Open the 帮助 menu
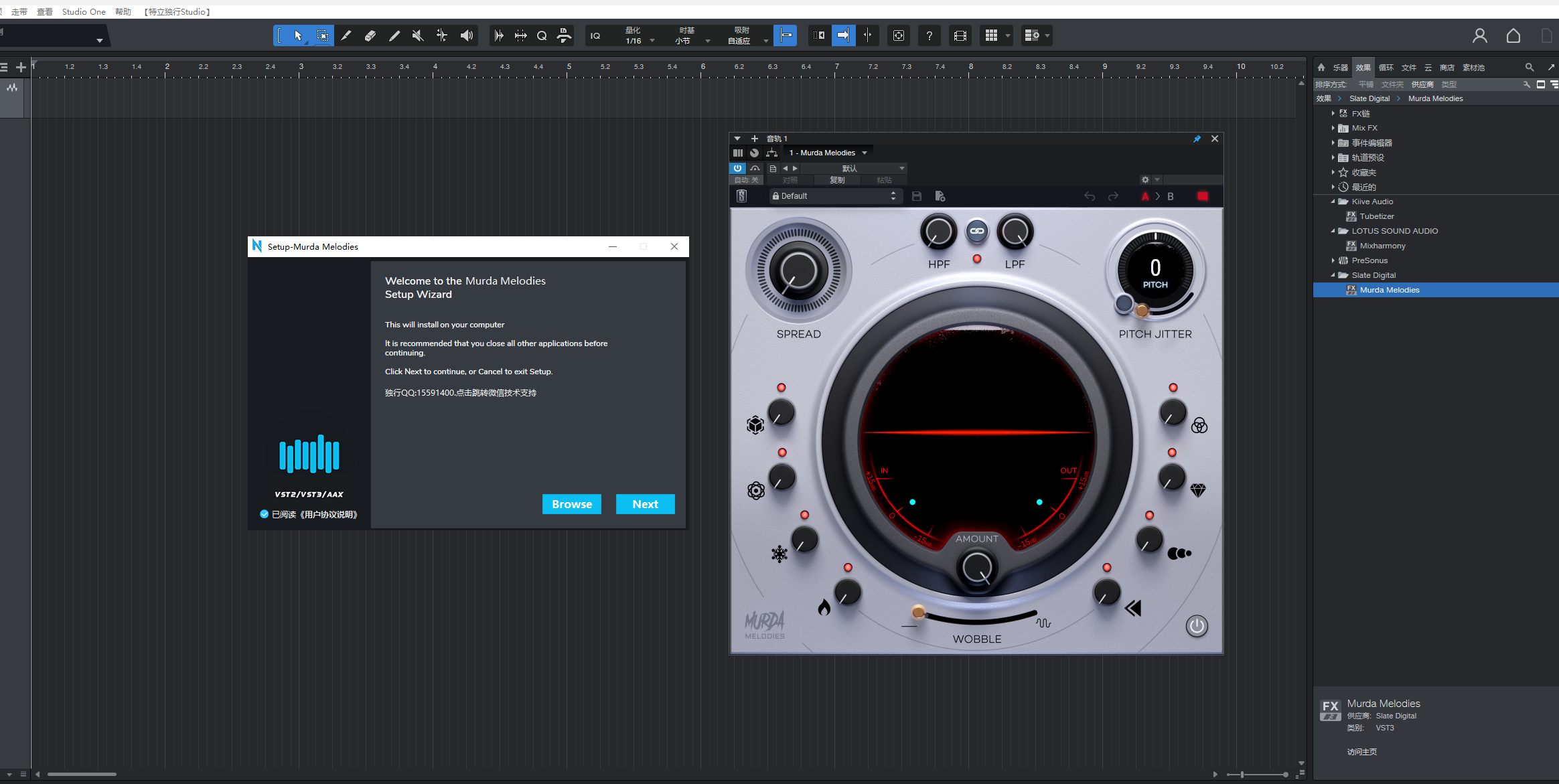 (x=123, y=11)
